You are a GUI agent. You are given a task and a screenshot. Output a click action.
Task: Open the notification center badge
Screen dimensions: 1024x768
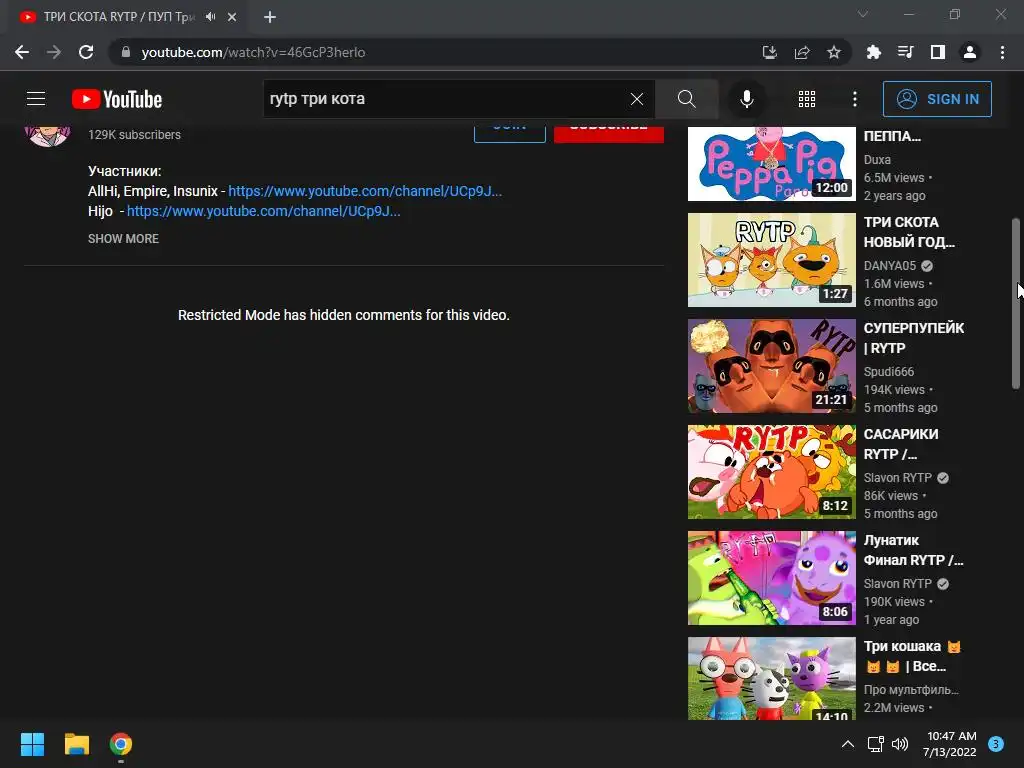point(996,744)
